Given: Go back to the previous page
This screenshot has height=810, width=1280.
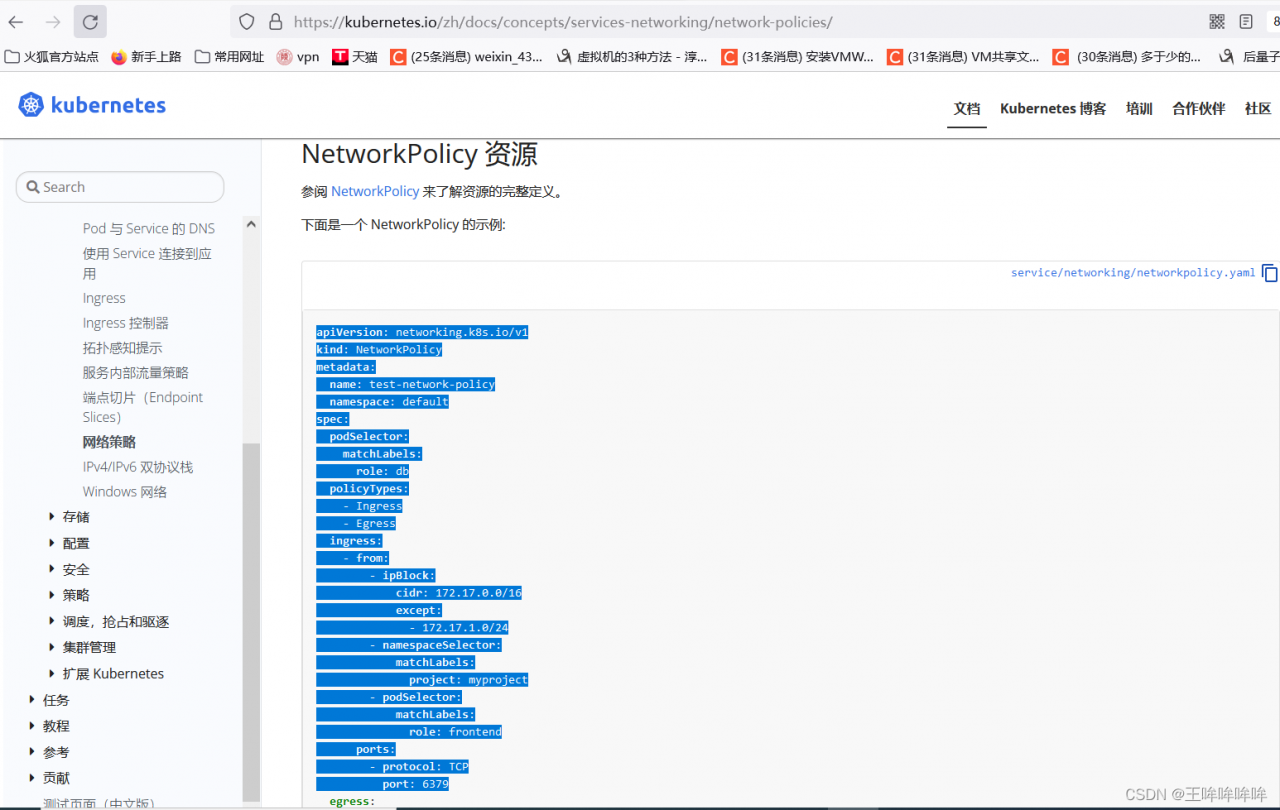Looking at the screenshot, I should (x=17, y=22).
